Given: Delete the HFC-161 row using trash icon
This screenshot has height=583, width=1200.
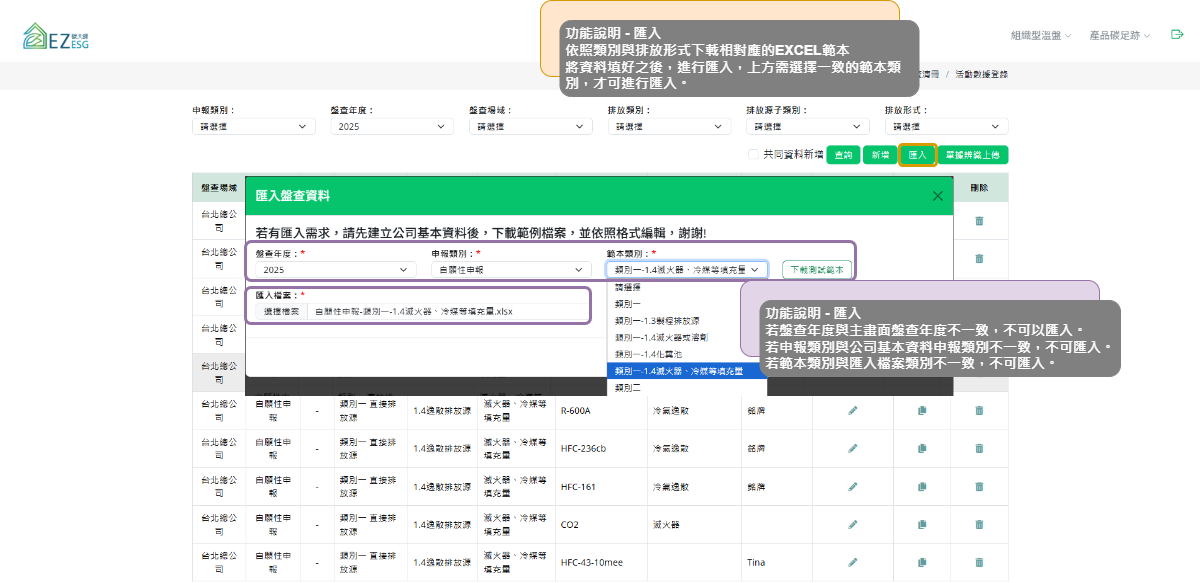Looking at the screenshot, I should pyautogui.click(x=979, y=486).
